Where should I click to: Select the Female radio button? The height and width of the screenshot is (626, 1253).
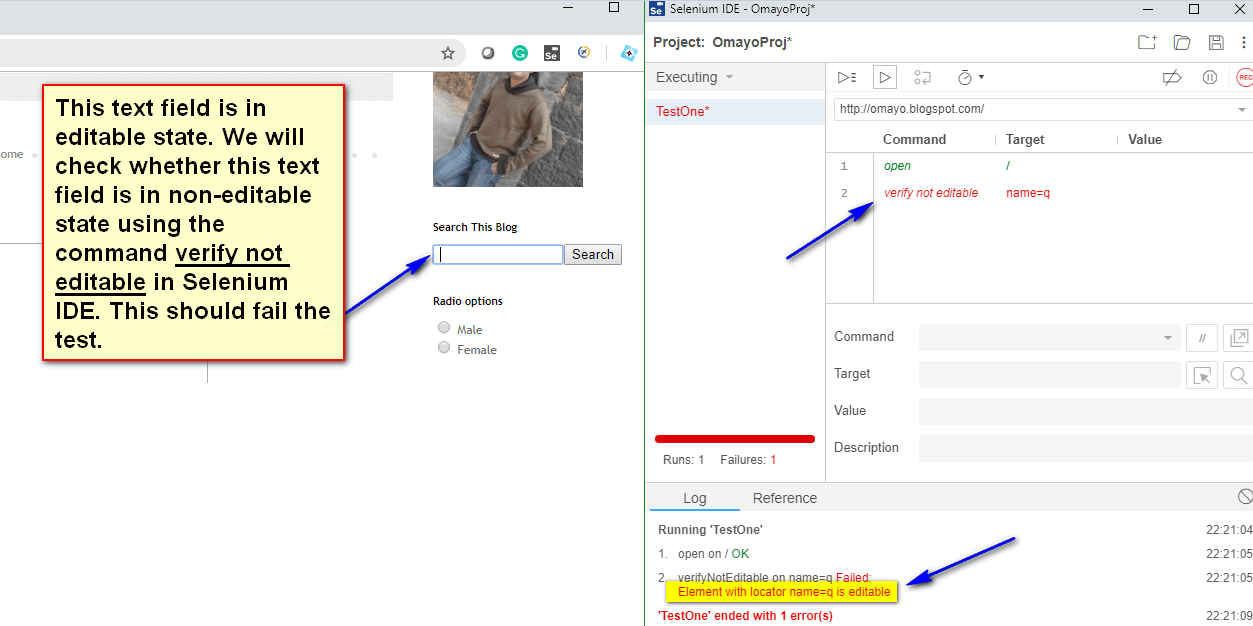click(443, 348)
